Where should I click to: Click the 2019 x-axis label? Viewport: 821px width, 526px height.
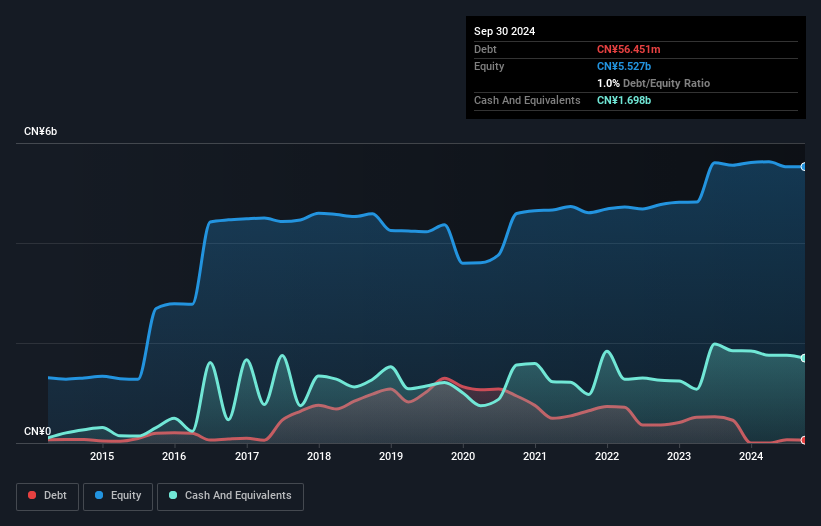(x=391, y=456)
